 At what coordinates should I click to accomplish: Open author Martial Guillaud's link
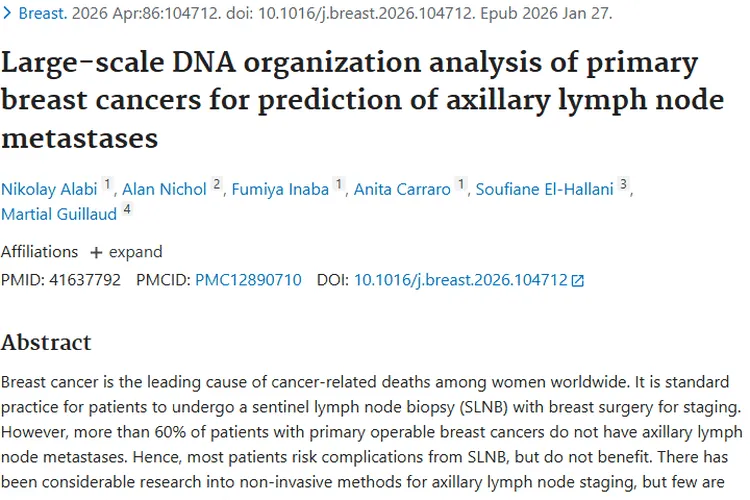coord(59,214)
